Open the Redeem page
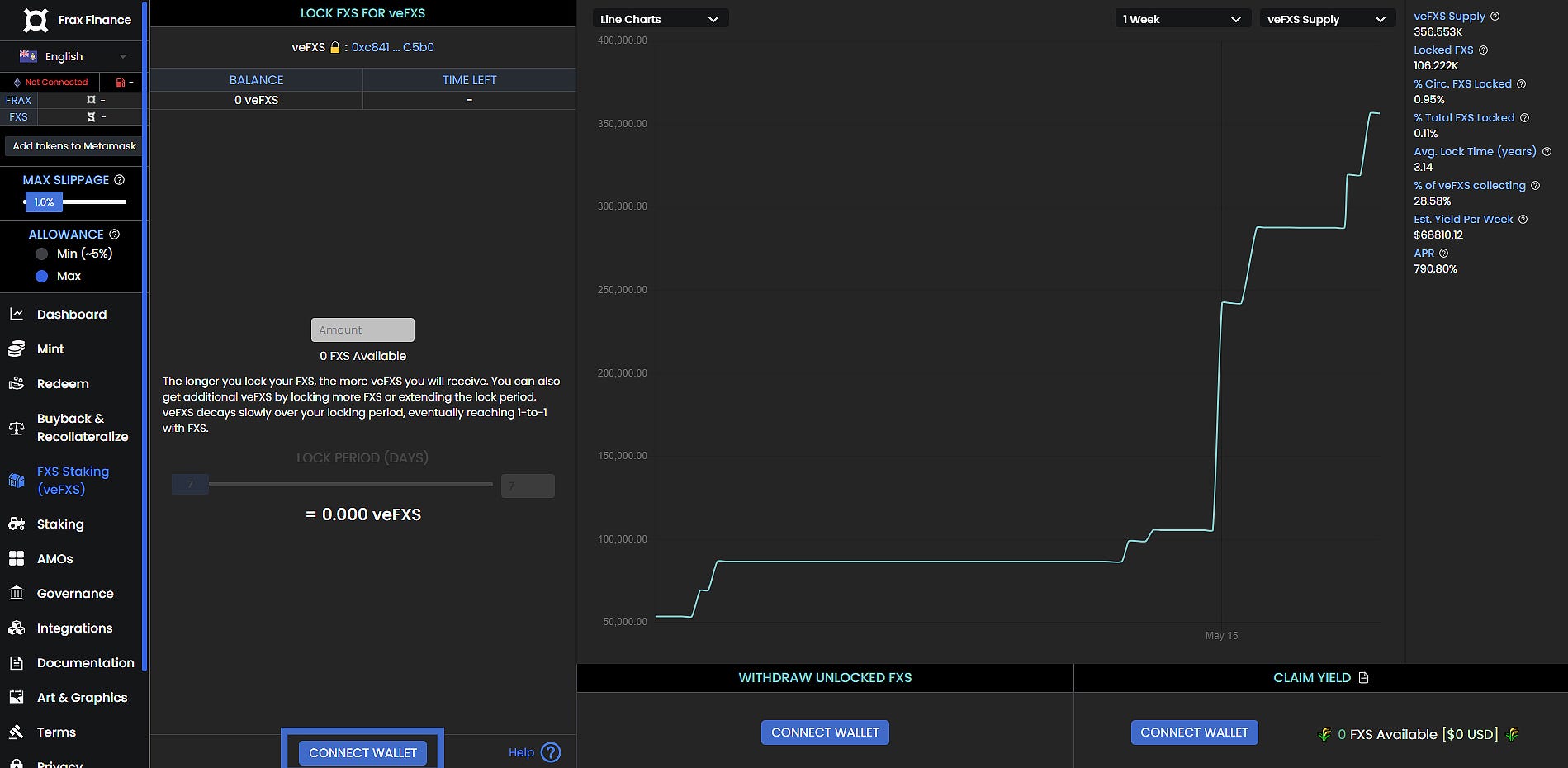This screenshot has width=1568, height=768. (x=63, y=384)
